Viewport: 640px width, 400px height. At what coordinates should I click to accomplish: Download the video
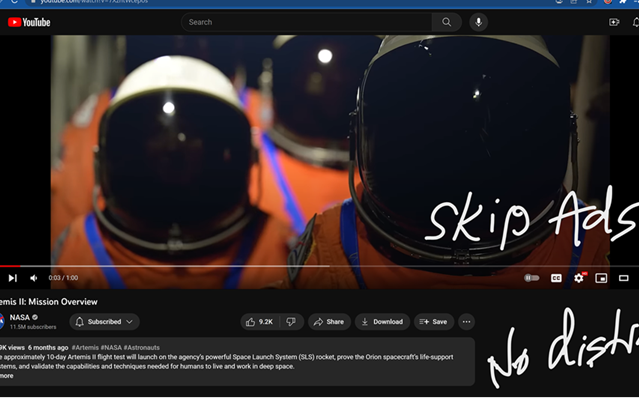click(x=382, y=322)
